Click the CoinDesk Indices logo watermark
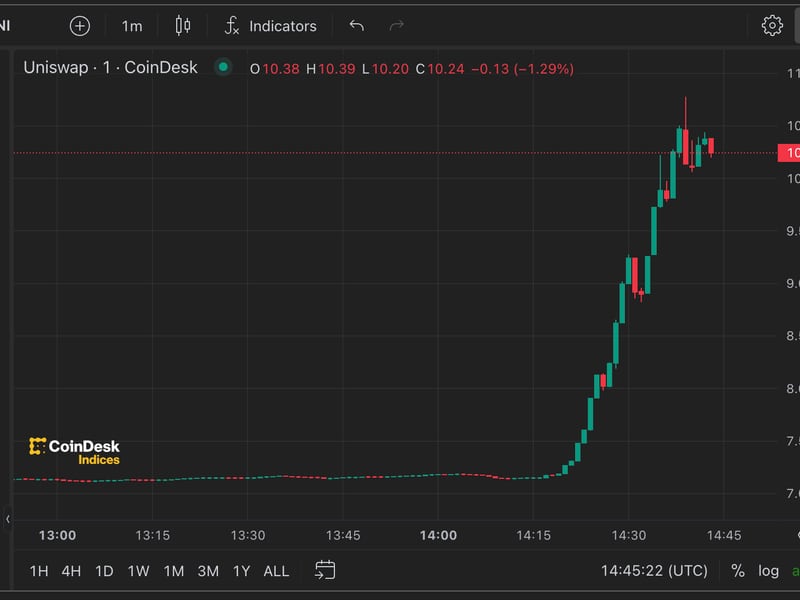The height and width of the screenshot is (600, 800). pyautogui.click(x=74, y=449)
